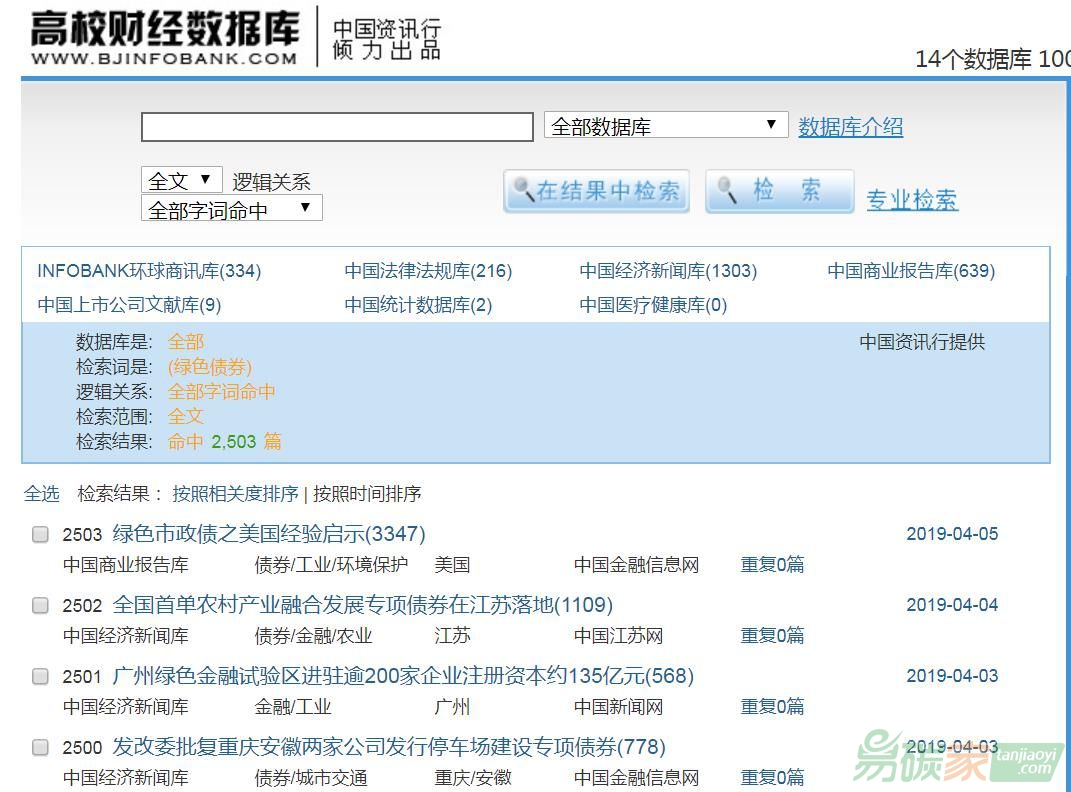Open the 全部字词命中 logic dropdown
Image resolution: width=1071 pixels, height=792 pixels.
pyautogui.click(x=231, y=208)
